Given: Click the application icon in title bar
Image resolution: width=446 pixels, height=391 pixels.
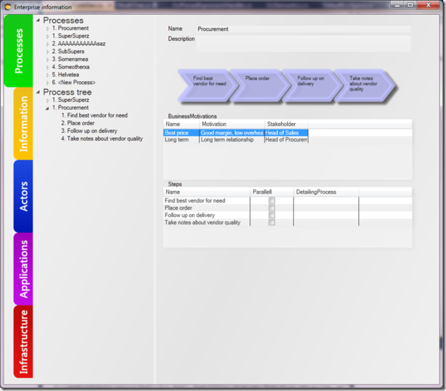Looking at the screenshot, I should (x=7, y=7).
